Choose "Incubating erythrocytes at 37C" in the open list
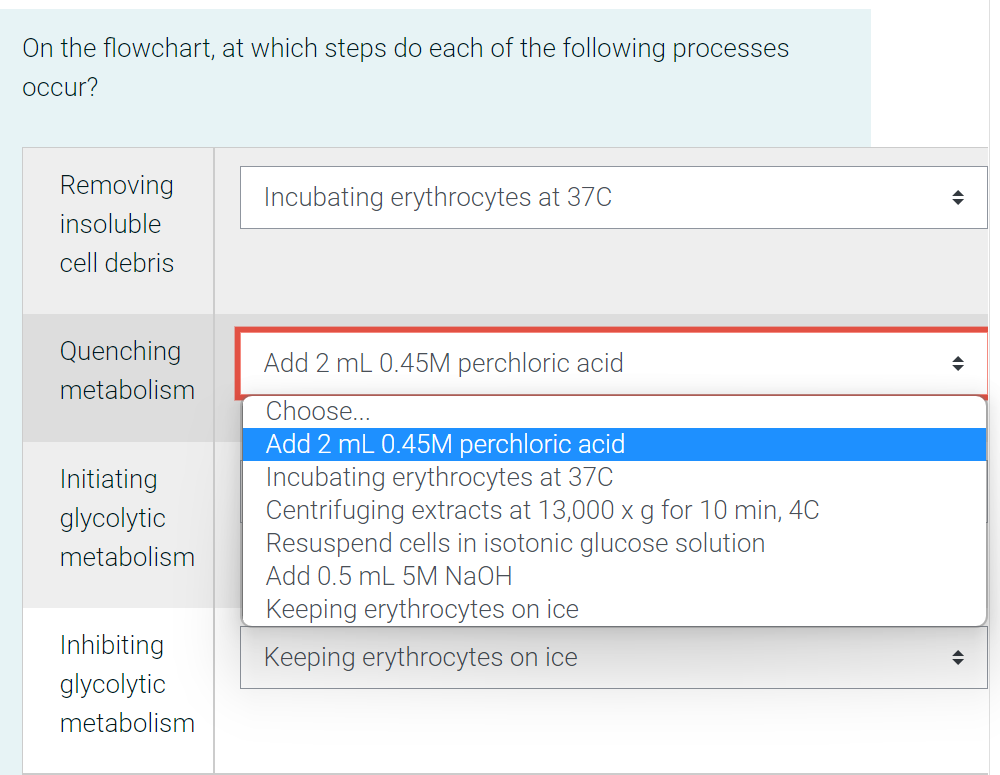This screenshot has width=1000, height=775. (439, 477)
